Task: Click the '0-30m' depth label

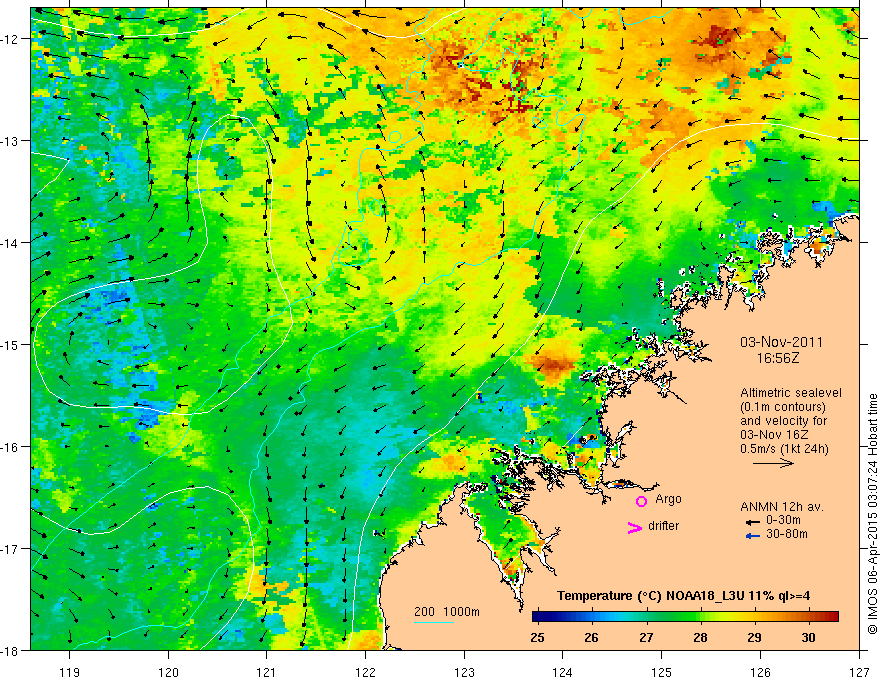Action: coord(783,520)
